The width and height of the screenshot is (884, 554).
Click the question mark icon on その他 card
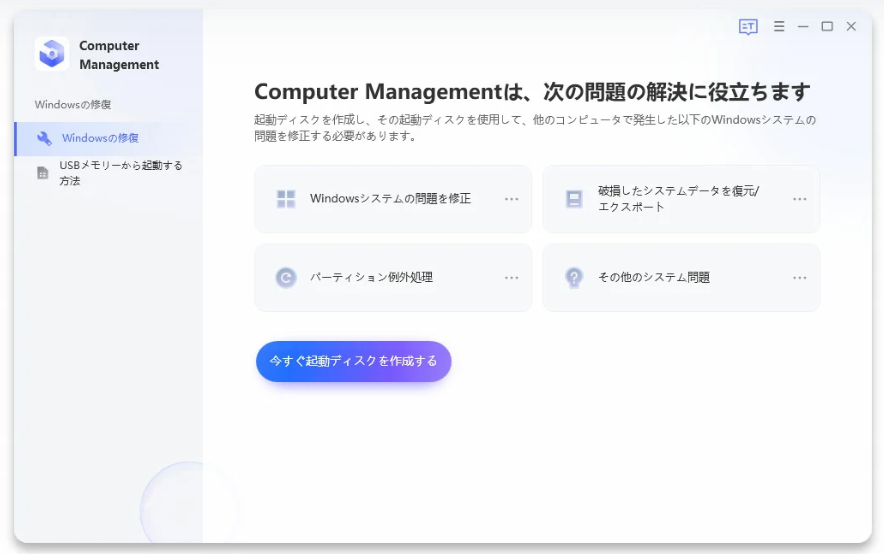click(x=574, y=278)
